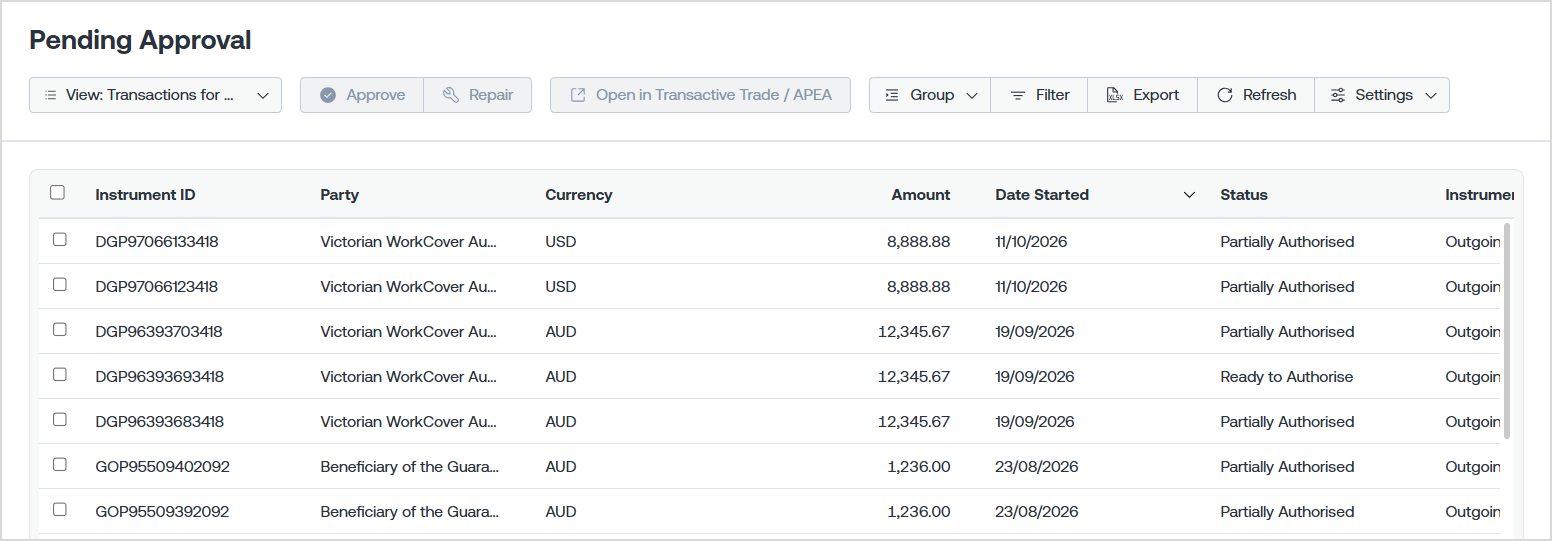Screen dimensions: 1552x541
Task: Click the 19/09/2026 date in row DGP96393703418
Action: [1035, 331]
